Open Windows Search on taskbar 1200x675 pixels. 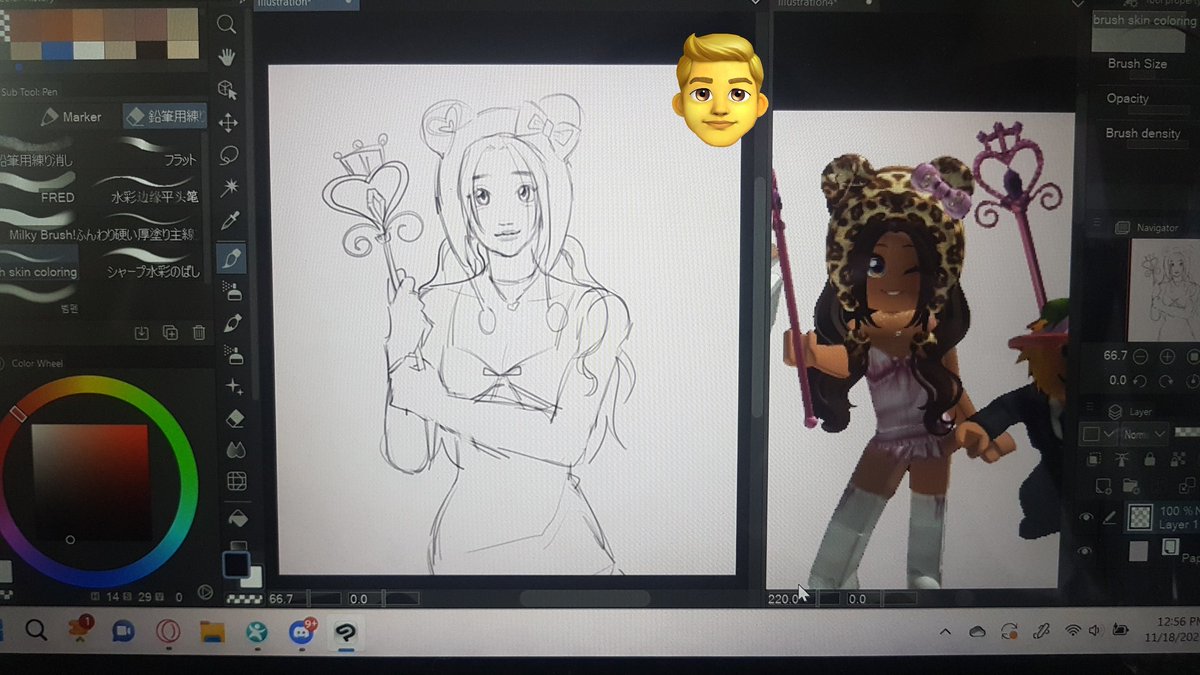[36, 630]
